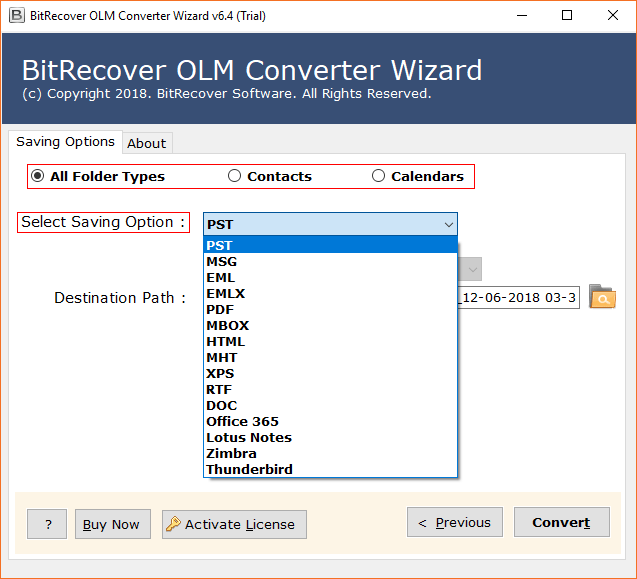Choose MHT from the saving options list
Image resolution: width=637 pixels, height=579 pixels.
[x=330, y=357]
